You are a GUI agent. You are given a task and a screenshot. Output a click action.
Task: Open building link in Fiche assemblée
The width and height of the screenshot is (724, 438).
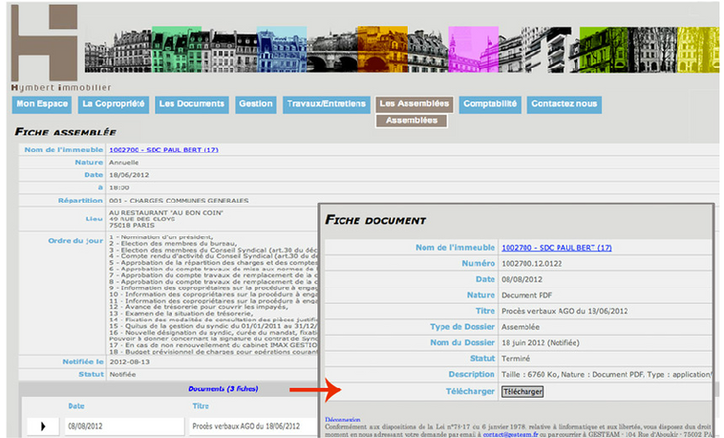(x=164, y=150)
